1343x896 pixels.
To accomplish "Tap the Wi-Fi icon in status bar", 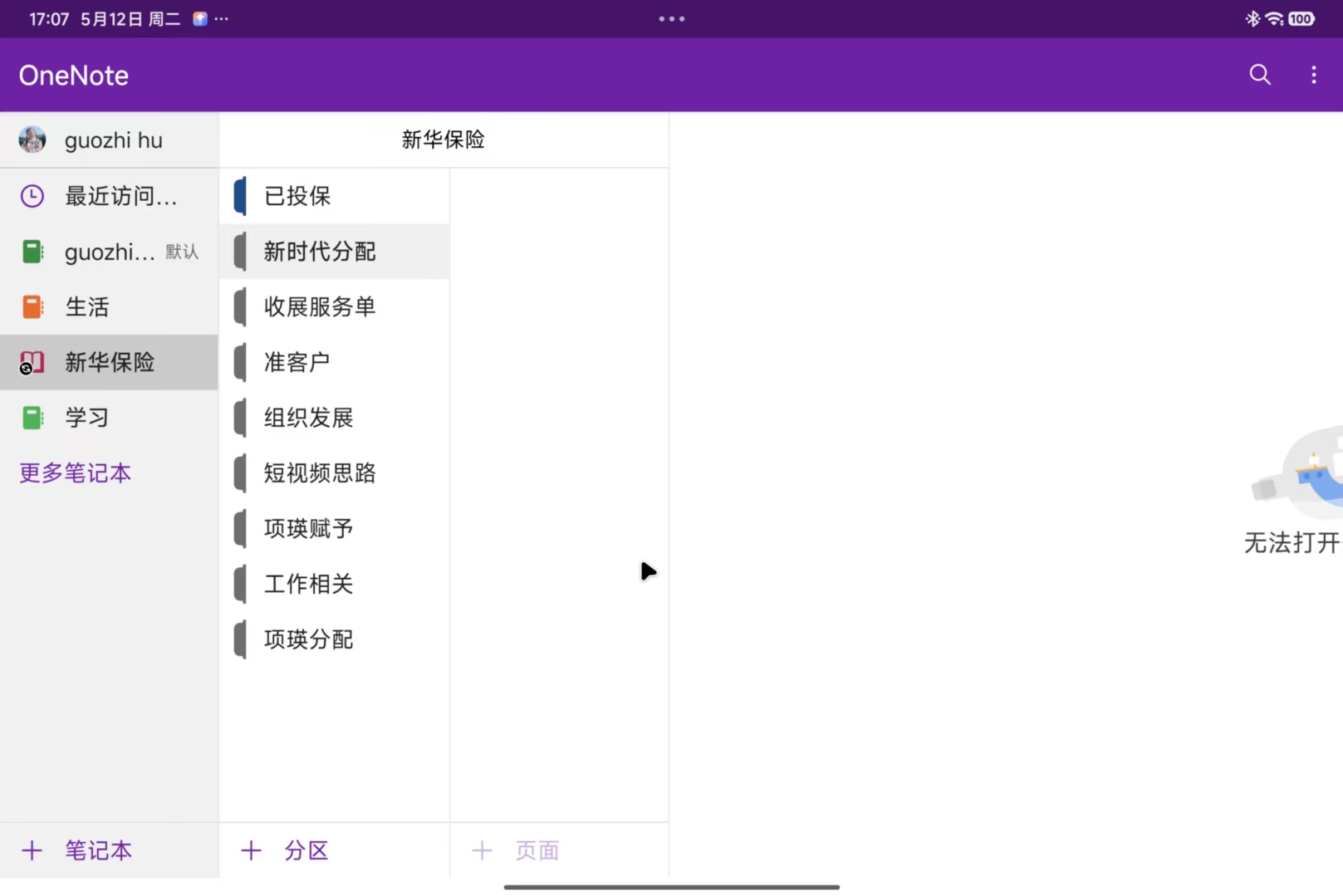I will point(1274,18).
